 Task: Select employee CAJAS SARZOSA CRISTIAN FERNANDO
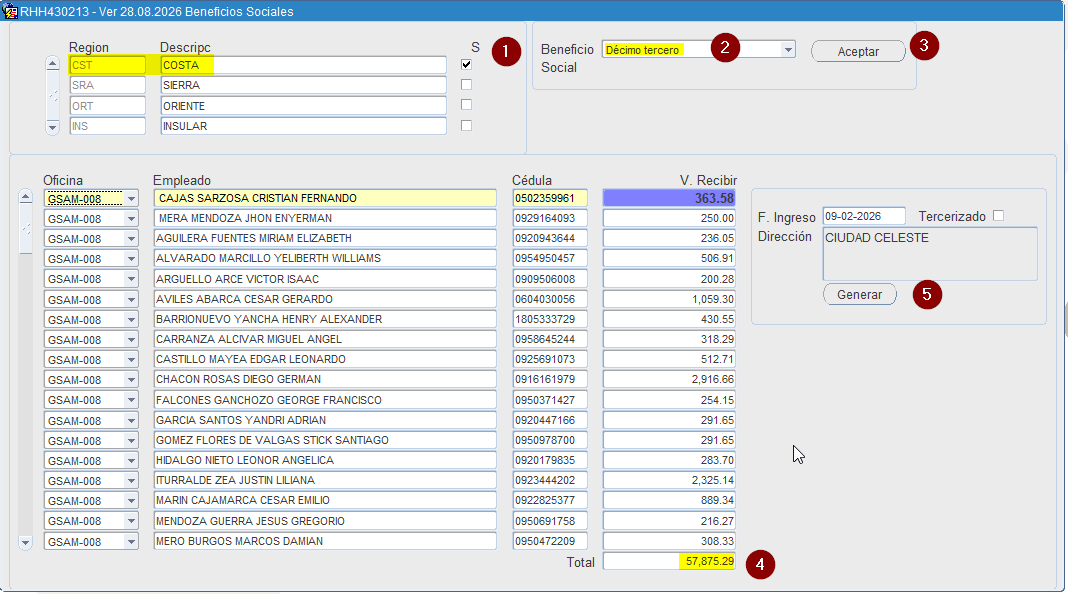pos(325,198)
